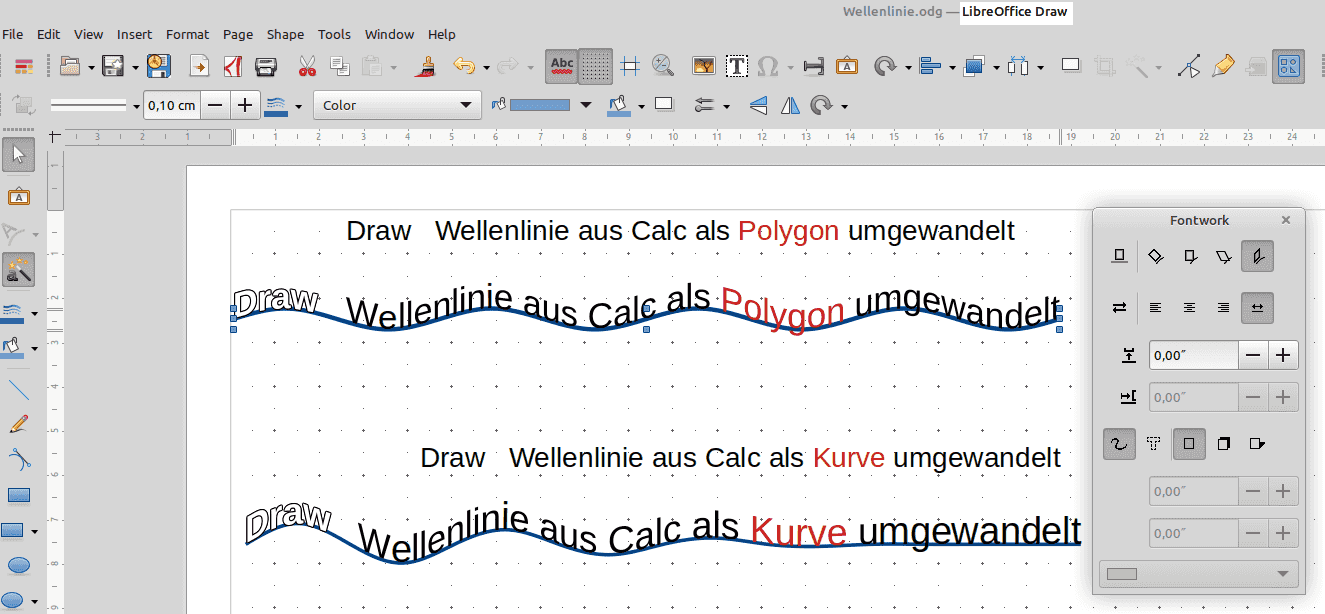
Task: Click the Fontwork Distance input field
Action: click(x=1194, y=354)
